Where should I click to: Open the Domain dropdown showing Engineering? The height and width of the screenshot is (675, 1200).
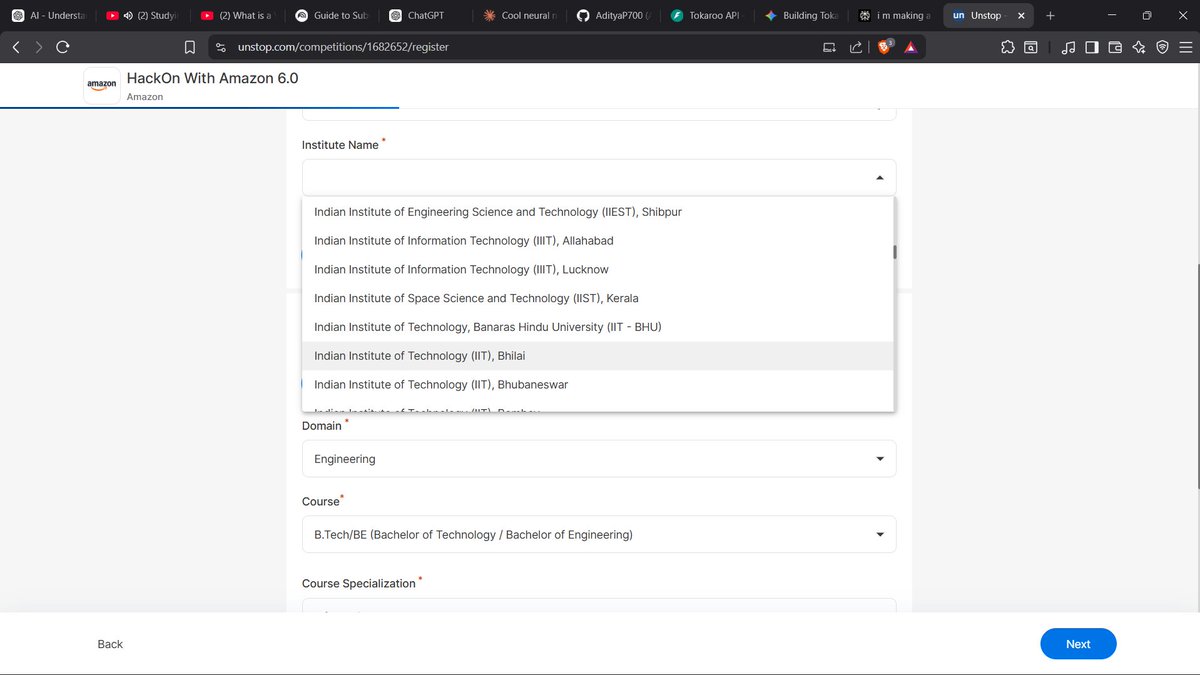click(x=599, y=459)
